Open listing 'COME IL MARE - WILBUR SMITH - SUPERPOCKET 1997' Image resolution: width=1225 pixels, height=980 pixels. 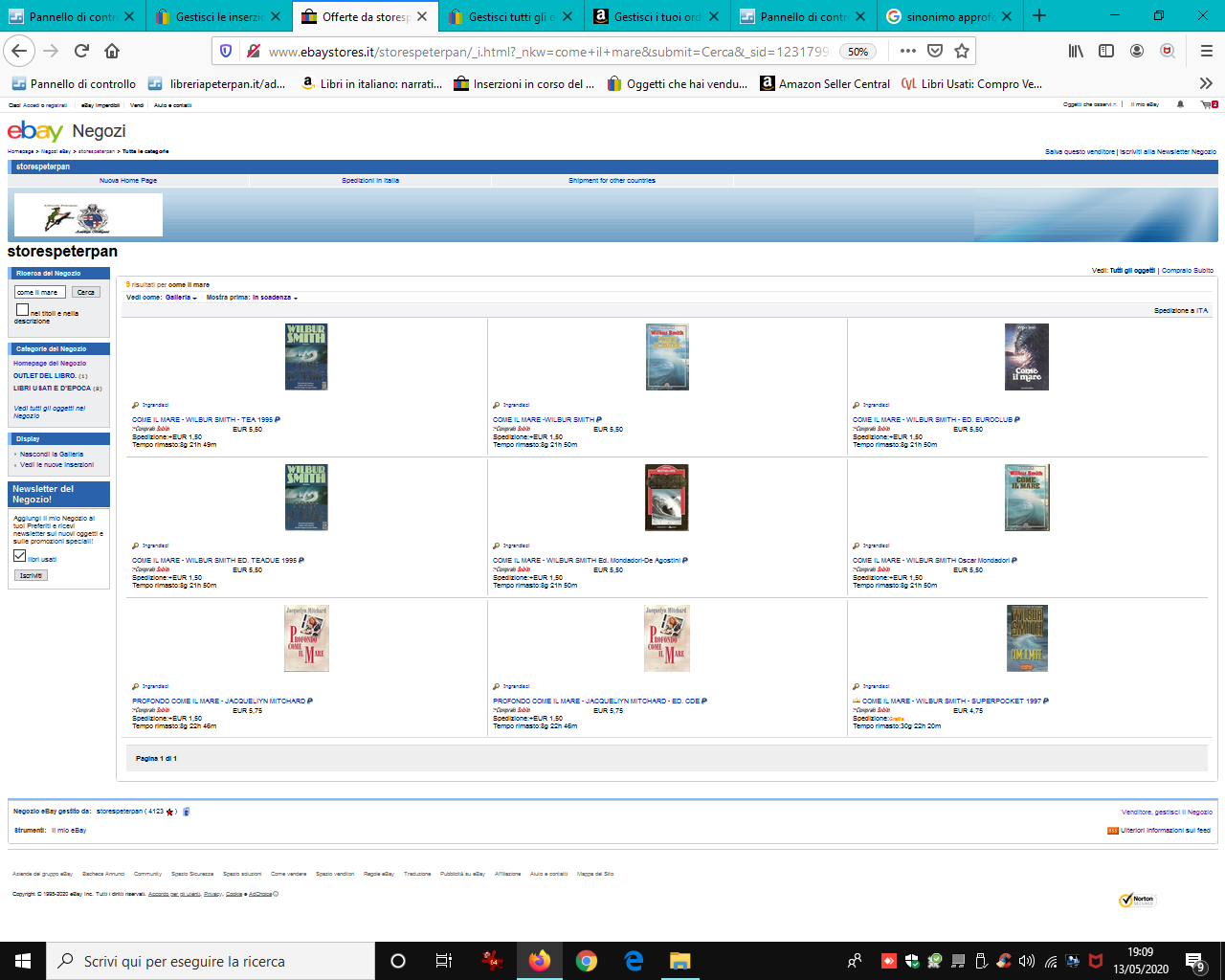coord(951,701)
